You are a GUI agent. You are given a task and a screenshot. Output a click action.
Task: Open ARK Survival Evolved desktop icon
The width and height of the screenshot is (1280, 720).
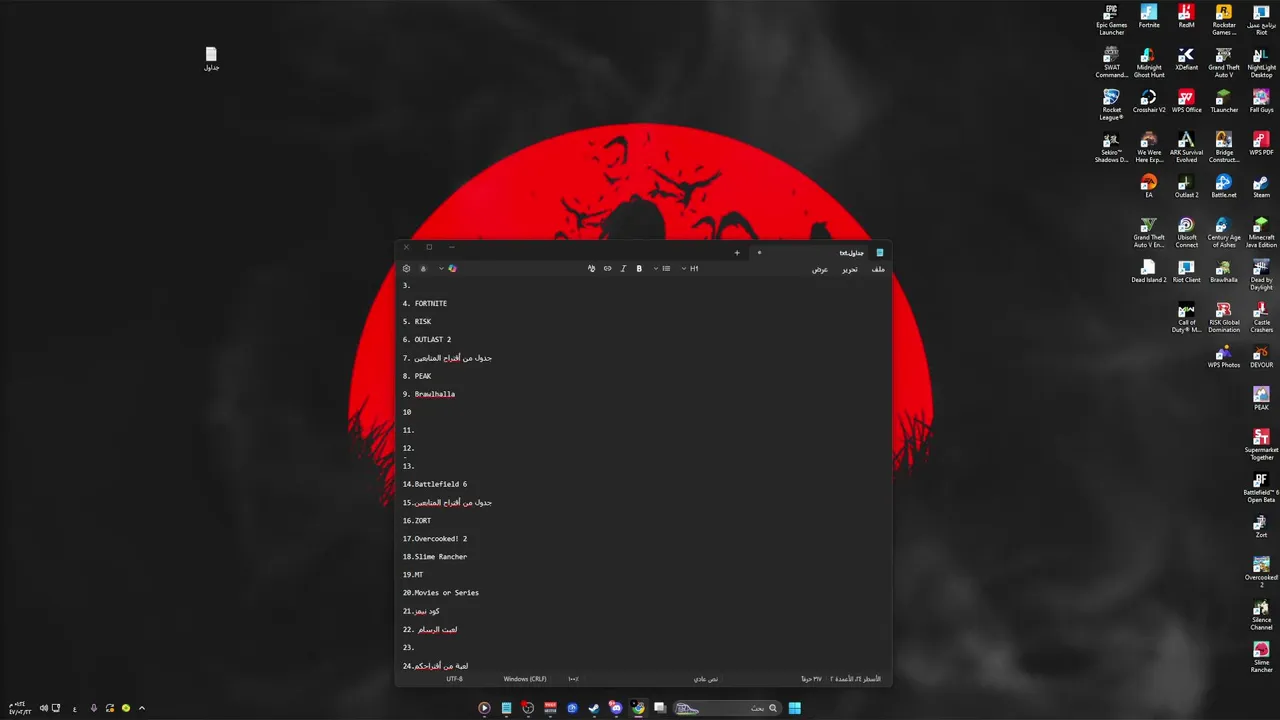(1186, 147)
